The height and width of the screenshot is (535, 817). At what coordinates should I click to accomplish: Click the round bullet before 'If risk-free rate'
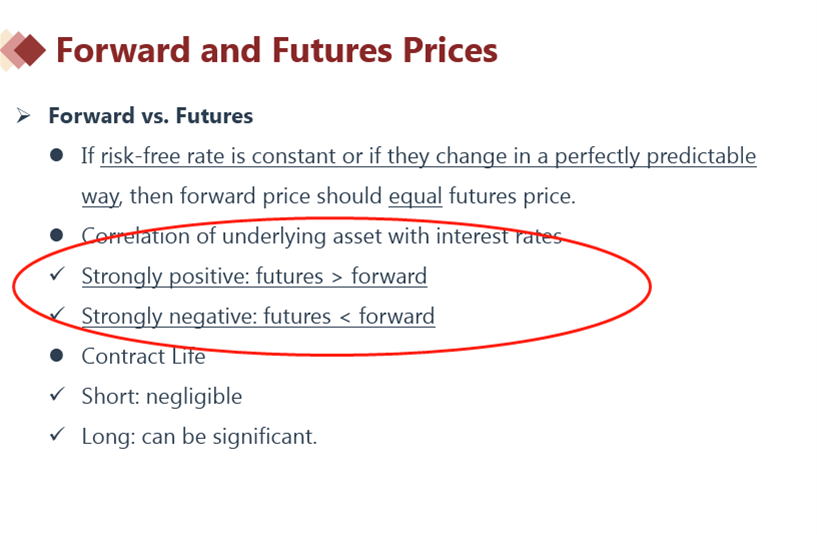tap(58, 156)
